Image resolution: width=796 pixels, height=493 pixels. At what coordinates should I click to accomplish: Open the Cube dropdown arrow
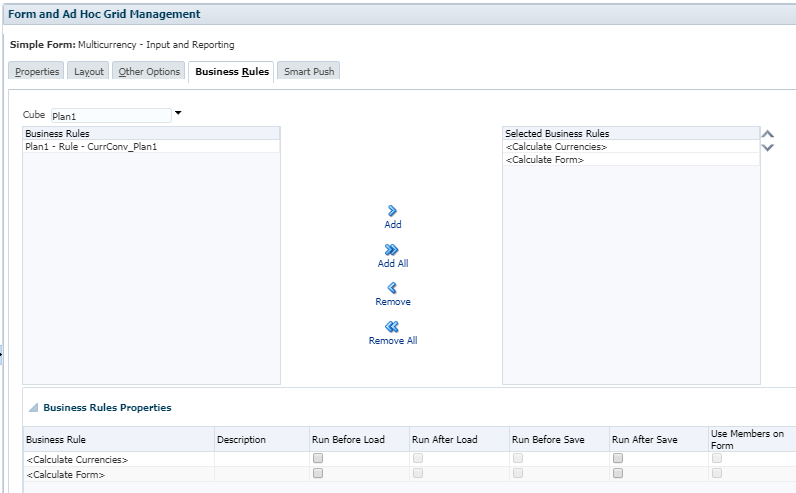click(178, 113)
